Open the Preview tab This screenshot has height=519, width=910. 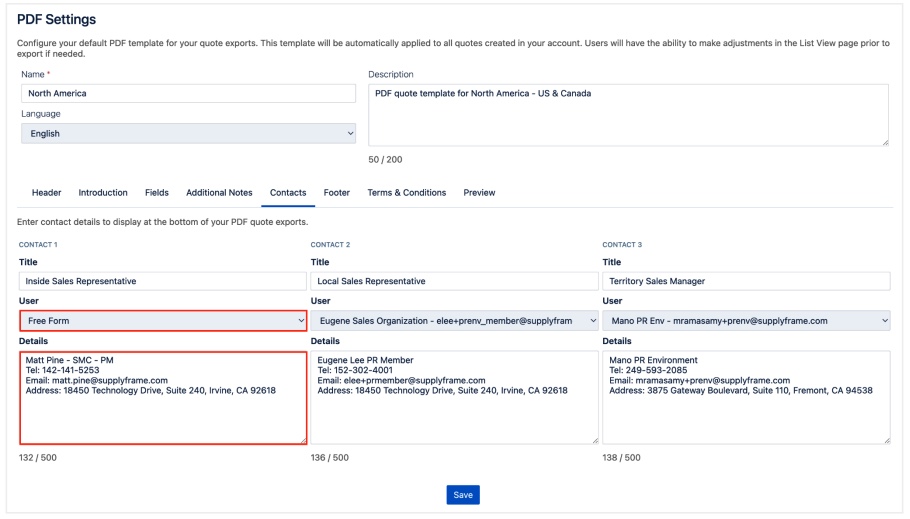click(479, 193)
